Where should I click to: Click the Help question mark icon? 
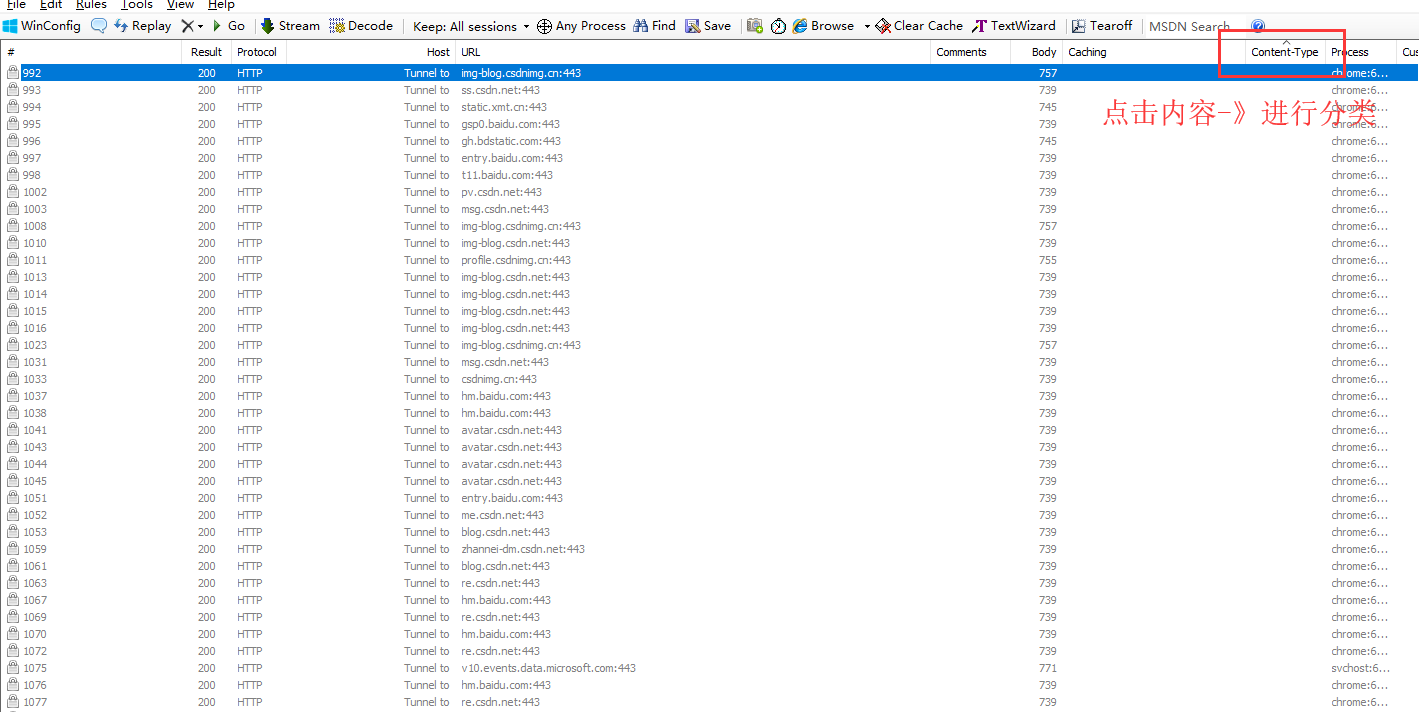1258,25
